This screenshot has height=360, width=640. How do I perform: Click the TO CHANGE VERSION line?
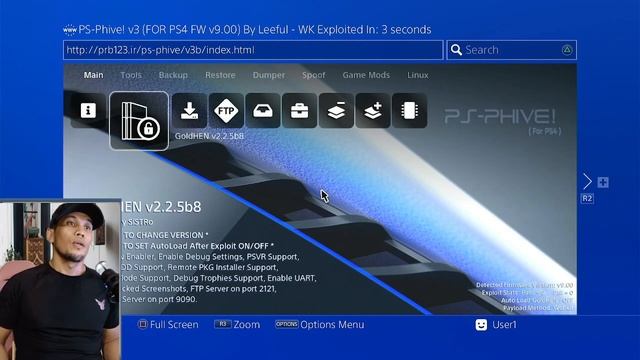(x=165, y=235)
